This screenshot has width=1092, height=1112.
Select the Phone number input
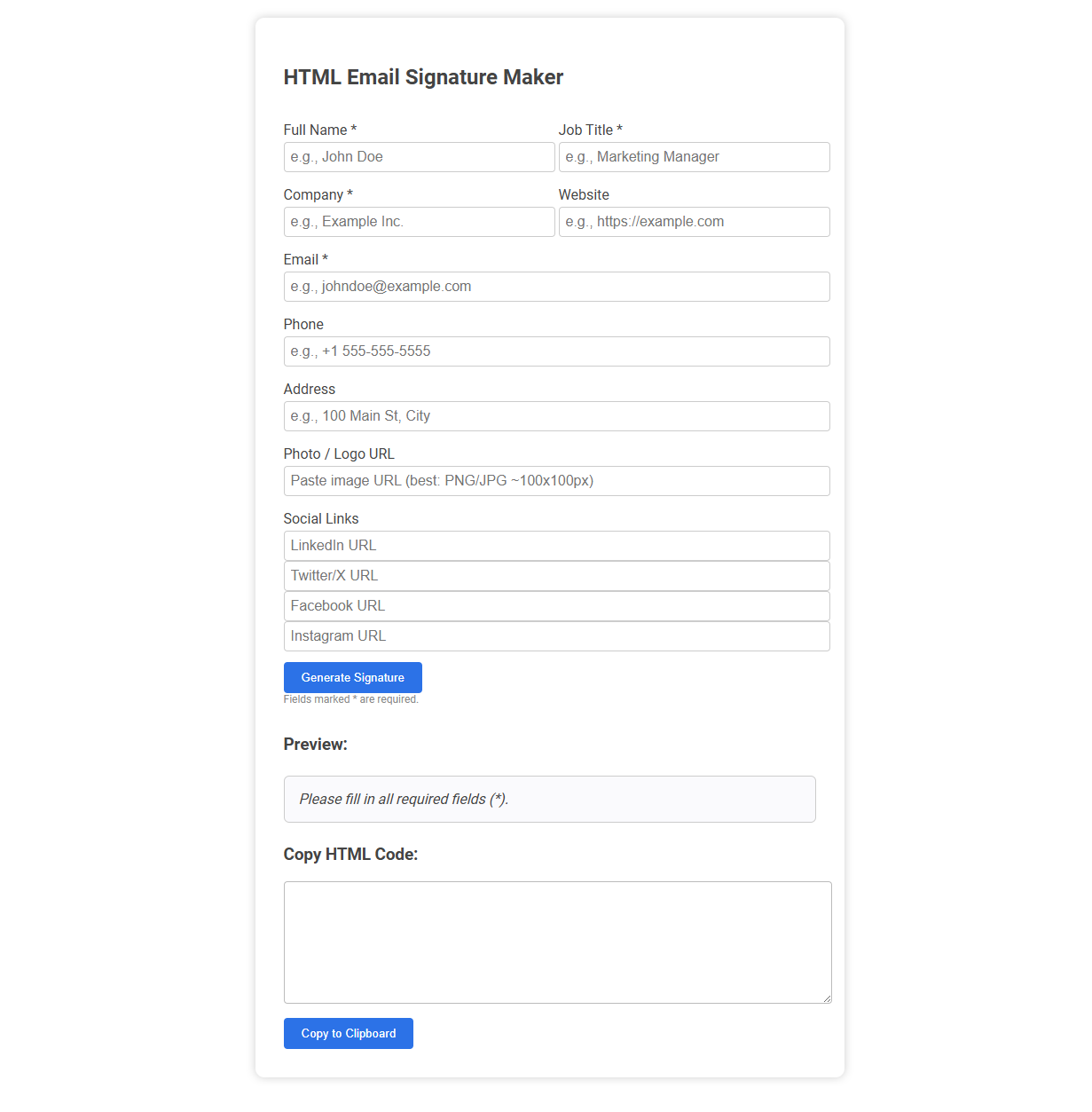click(556, 351)
